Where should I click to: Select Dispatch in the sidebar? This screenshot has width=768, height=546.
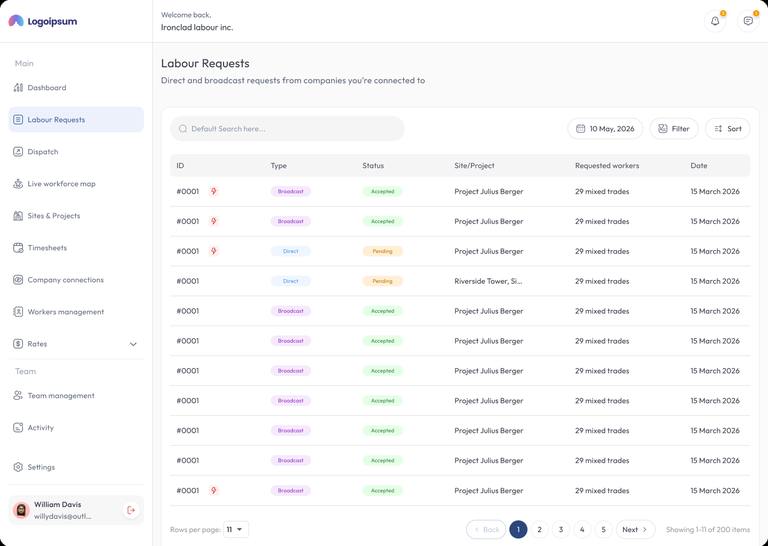(x=76, y=152)
